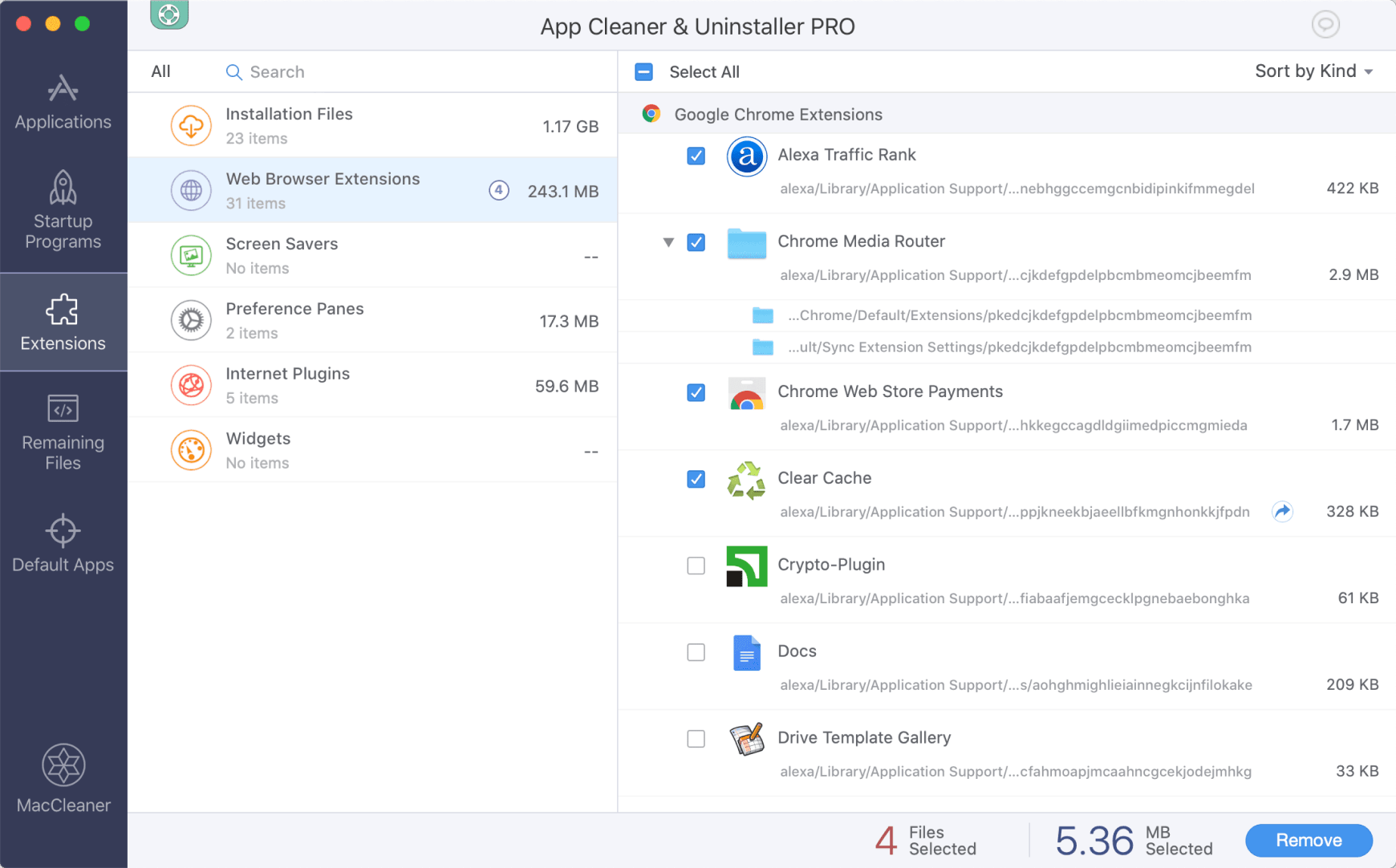Screen dimensions: 1396x868
Task: Click the Web Browser Extensions 243.1 MB size
Action: [x=563, y=191]
